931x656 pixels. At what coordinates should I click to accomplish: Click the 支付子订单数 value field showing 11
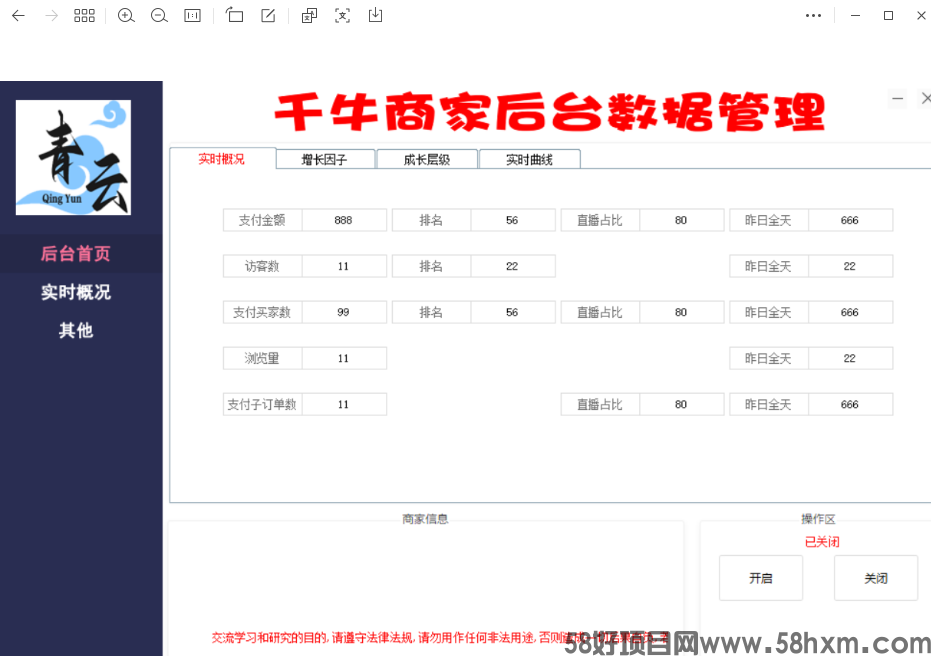(x=344, y=404)
